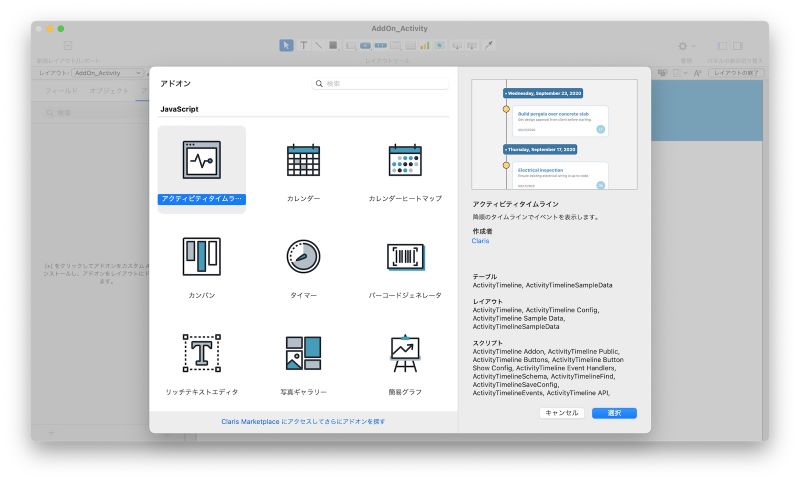800x482 pixels.
Task: Open the Claris Marketplace link
Action: coord(303,421)
